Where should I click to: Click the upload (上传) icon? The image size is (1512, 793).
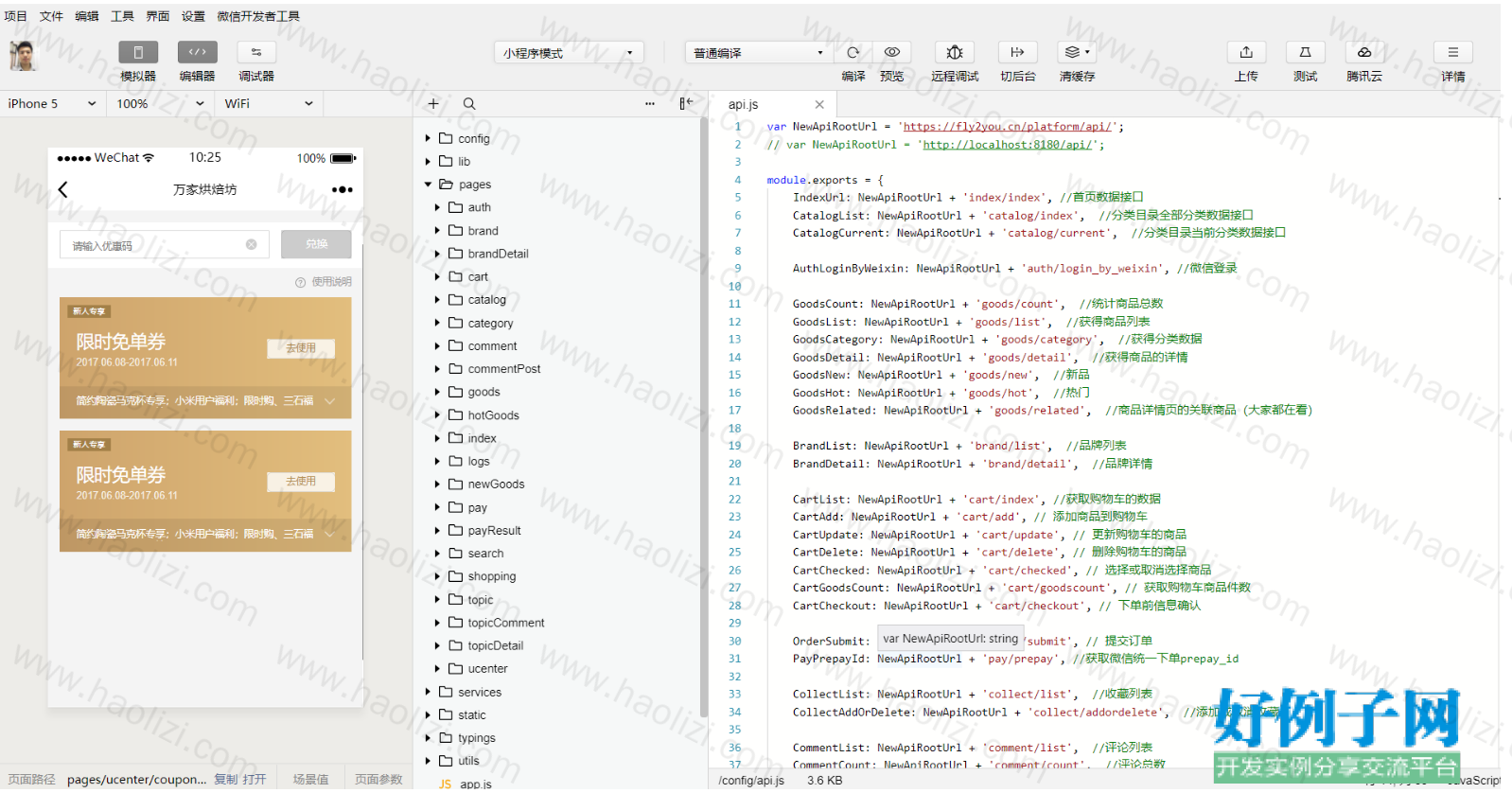[1246, 52]
